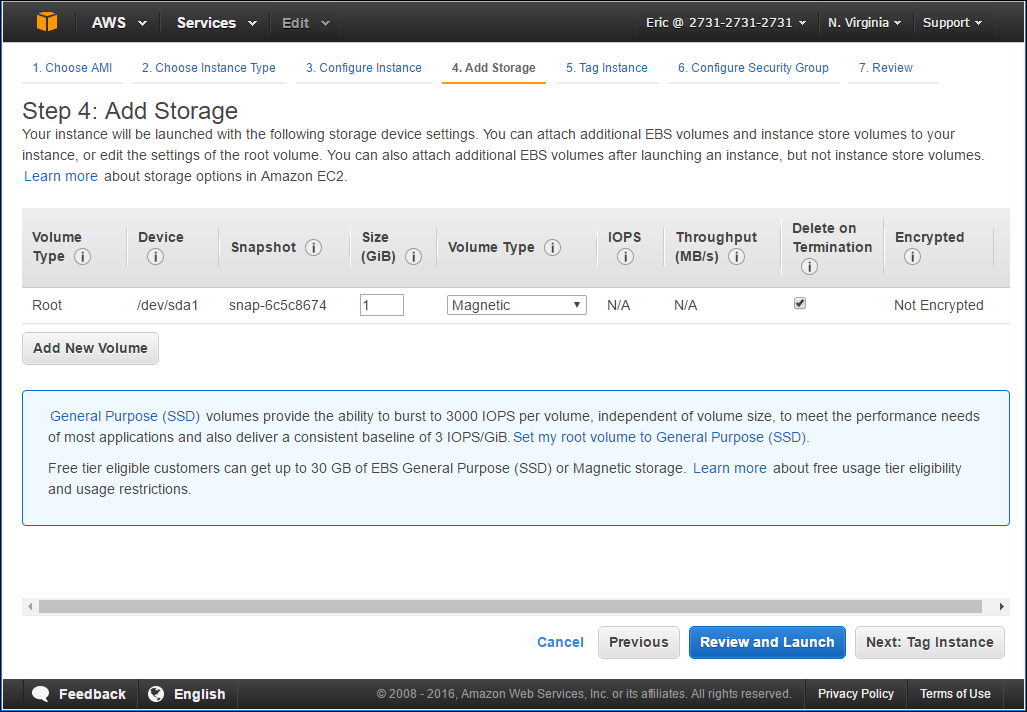This screenshot has width=1027, height=712.
Task: Click the Not Encrypted value
Action: [x=939, y=305]
